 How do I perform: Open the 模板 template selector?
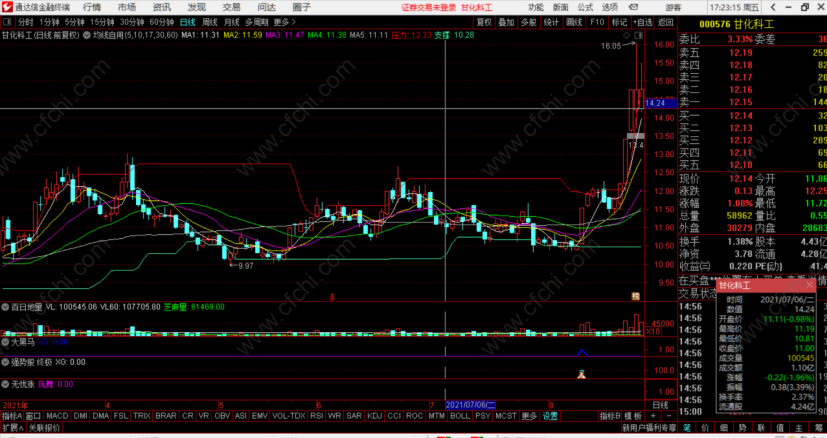point(633,416)
